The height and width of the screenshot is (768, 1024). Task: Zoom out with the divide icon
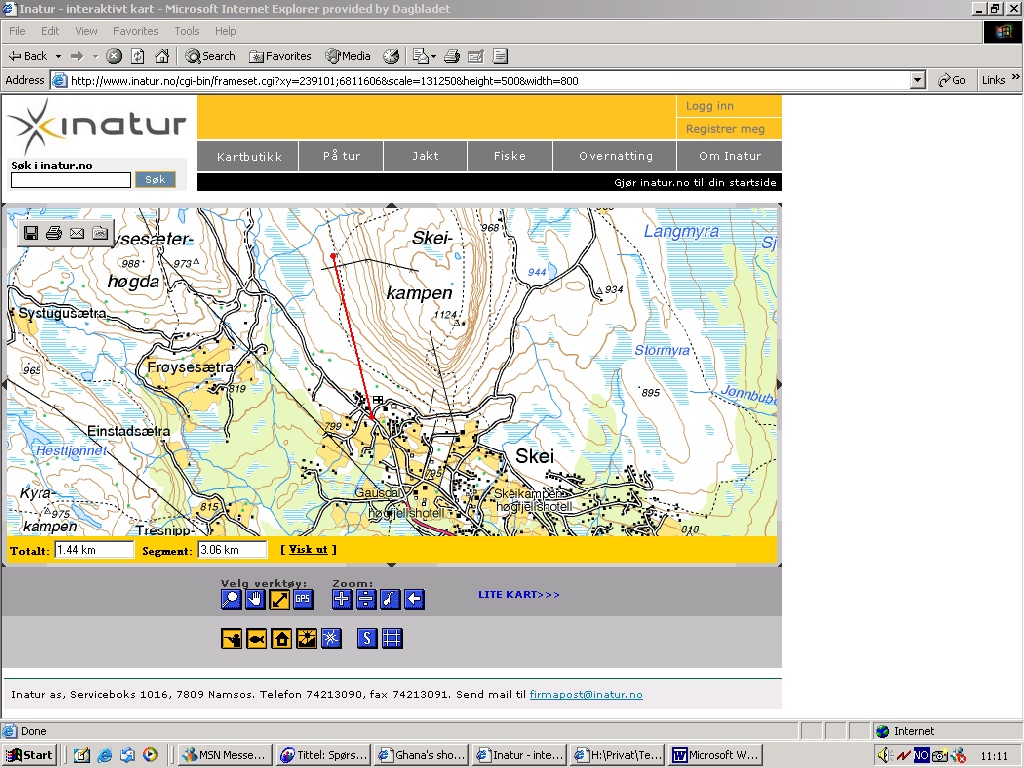click(x=366, y=600)
